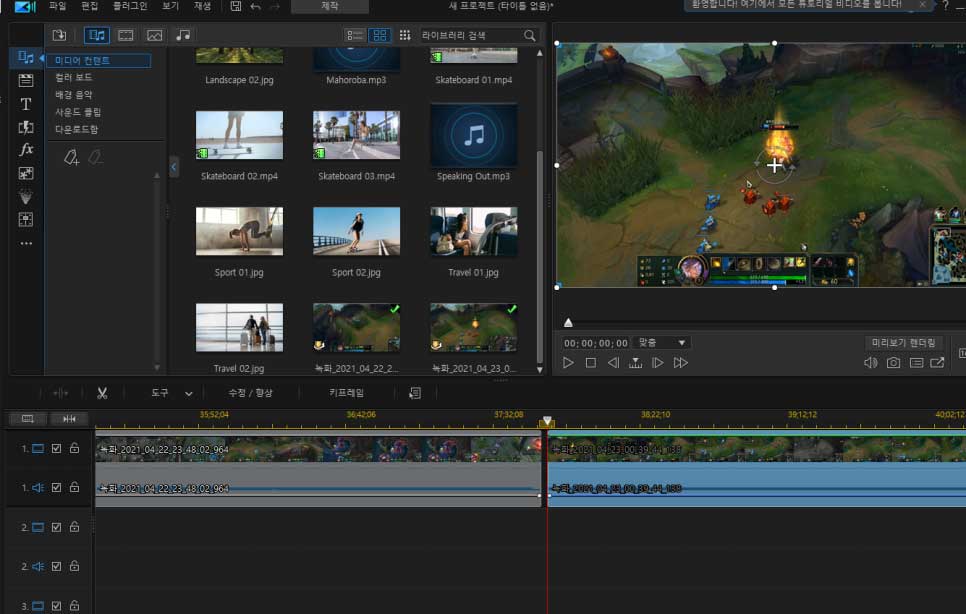Click the import media icon
The height and width of the screenshot is (614, 966).
(60, 35)
